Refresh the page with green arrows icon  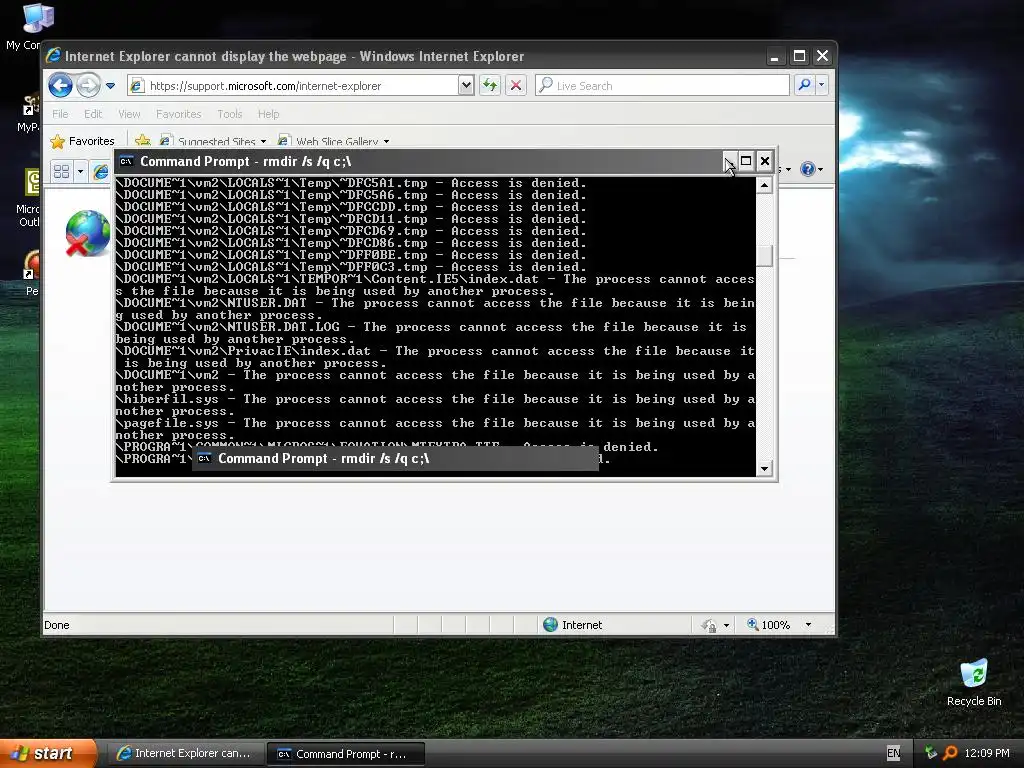(490, 86)
